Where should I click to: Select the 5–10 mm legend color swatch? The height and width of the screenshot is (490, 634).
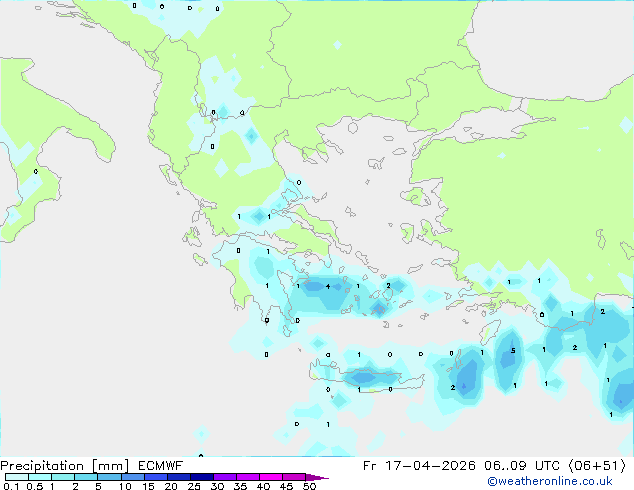[x=109, y=477]
